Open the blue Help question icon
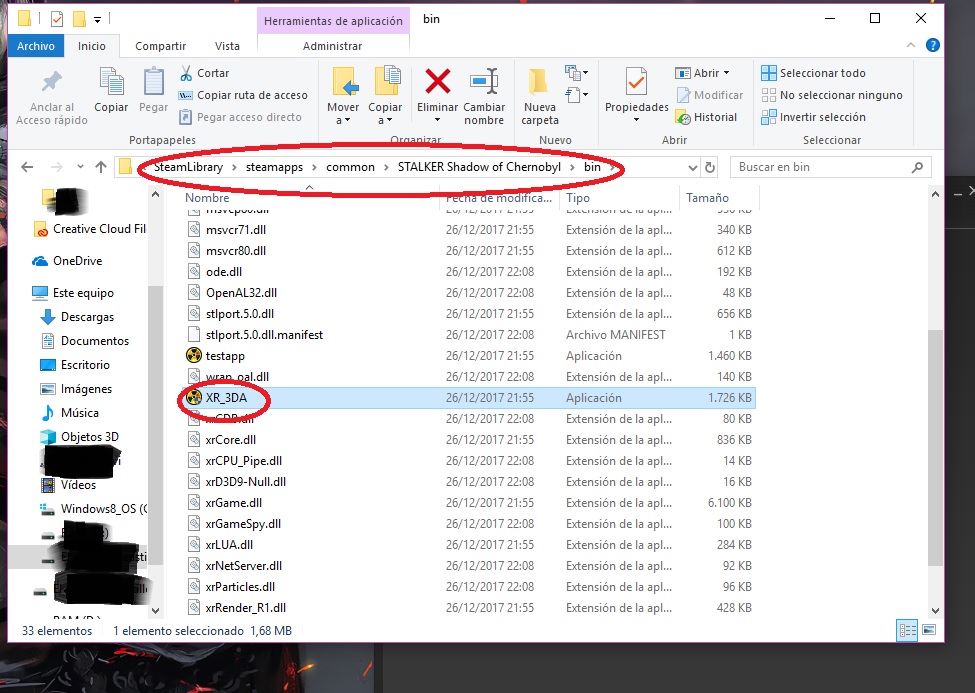This screenshot has height=693, width=975. point(932,45)
